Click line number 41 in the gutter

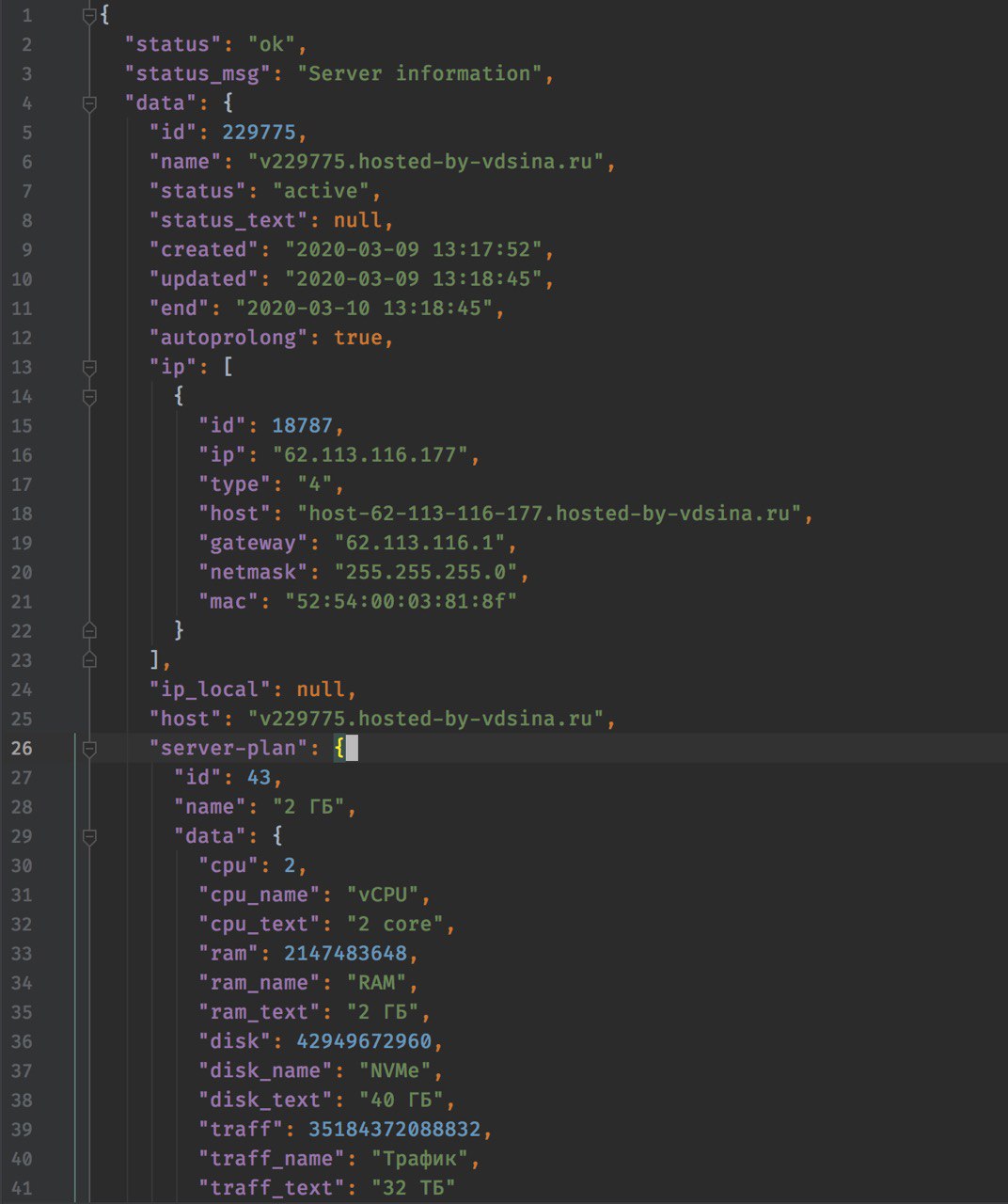22,1188
